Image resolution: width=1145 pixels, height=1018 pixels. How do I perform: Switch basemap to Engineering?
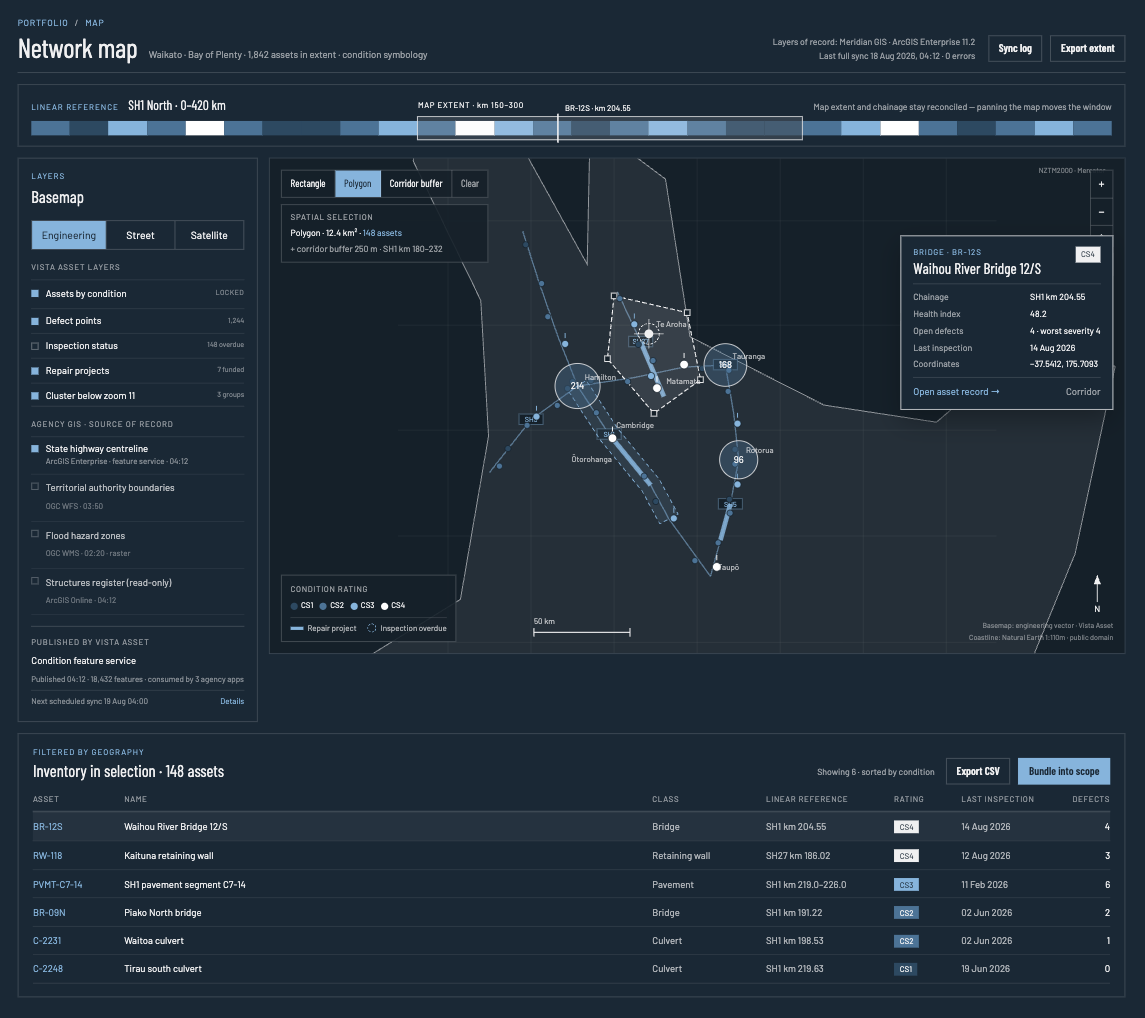[x=69, y=235]
